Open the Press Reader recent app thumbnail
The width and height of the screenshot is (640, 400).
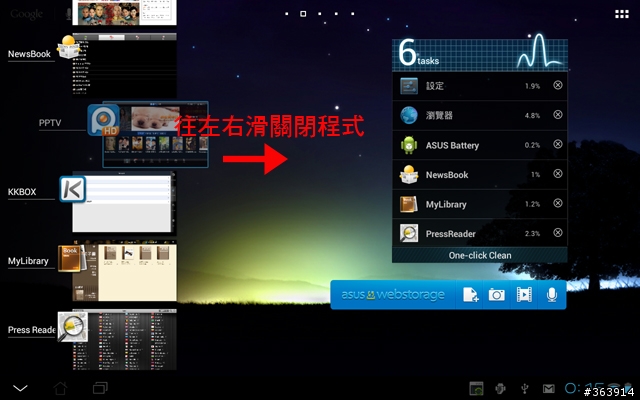(x=124, y=340)
